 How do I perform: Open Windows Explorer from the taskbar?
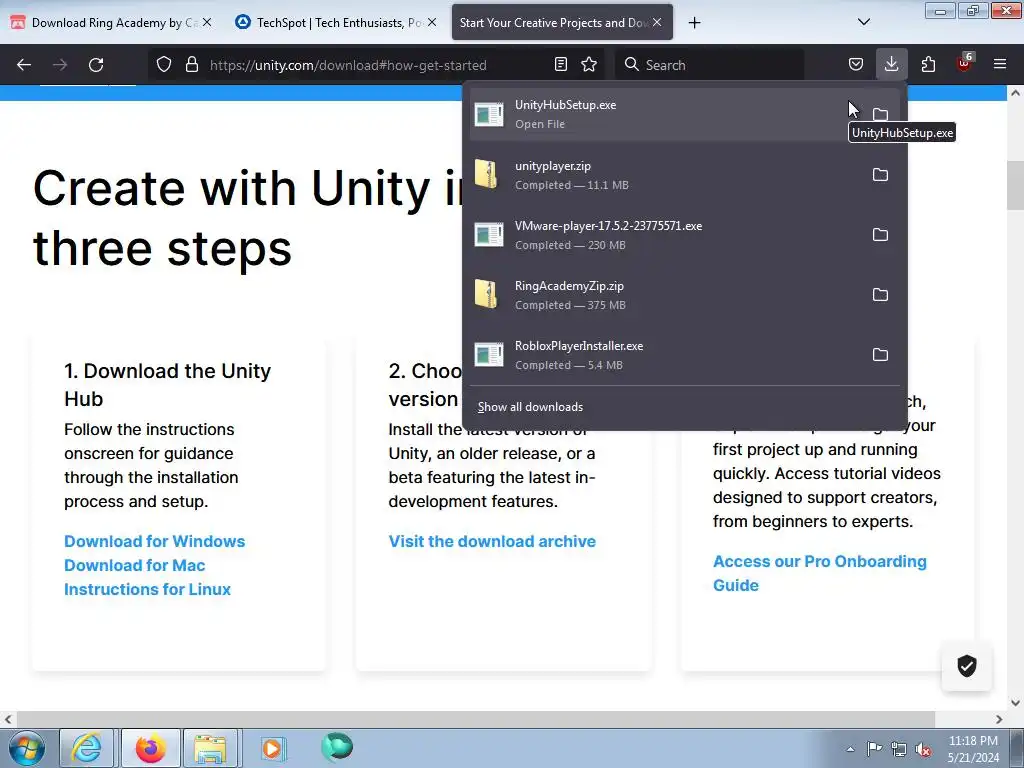(211, 748)
